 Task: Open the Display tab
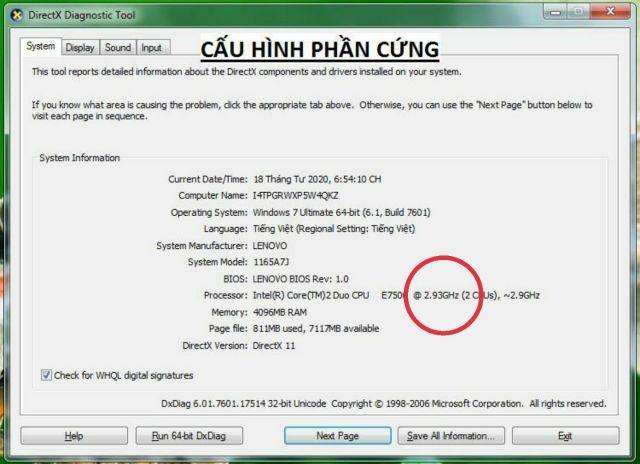[80, 48]
